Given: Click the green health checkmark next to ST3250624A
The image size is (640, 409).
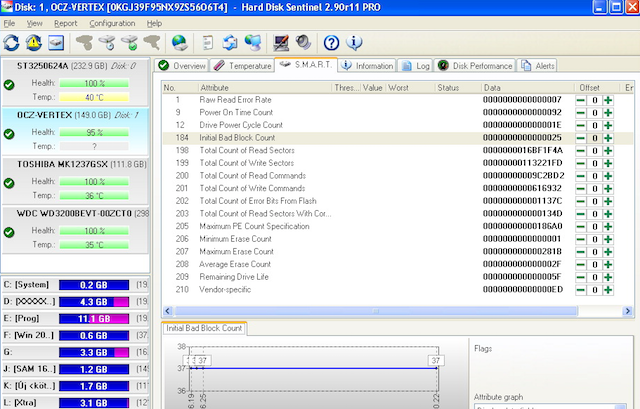Looking at the screenshot, I should click(9, 85).
